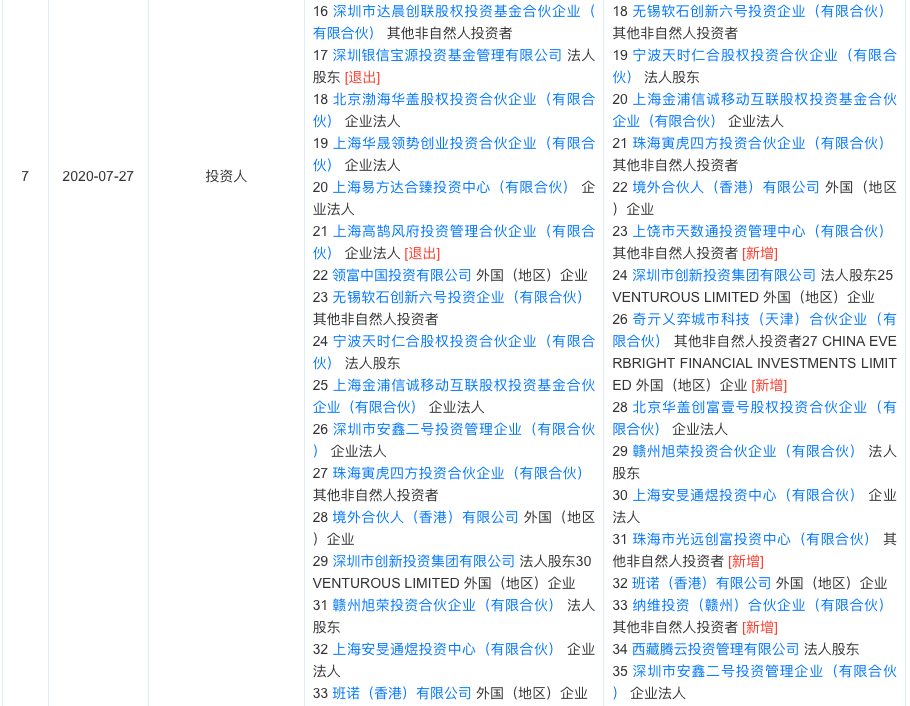This screenshot has width=910, height=706.
Task: Click the item 27 珠海寅虎四方投资合伙企业 link
Action: click(458, 474)
